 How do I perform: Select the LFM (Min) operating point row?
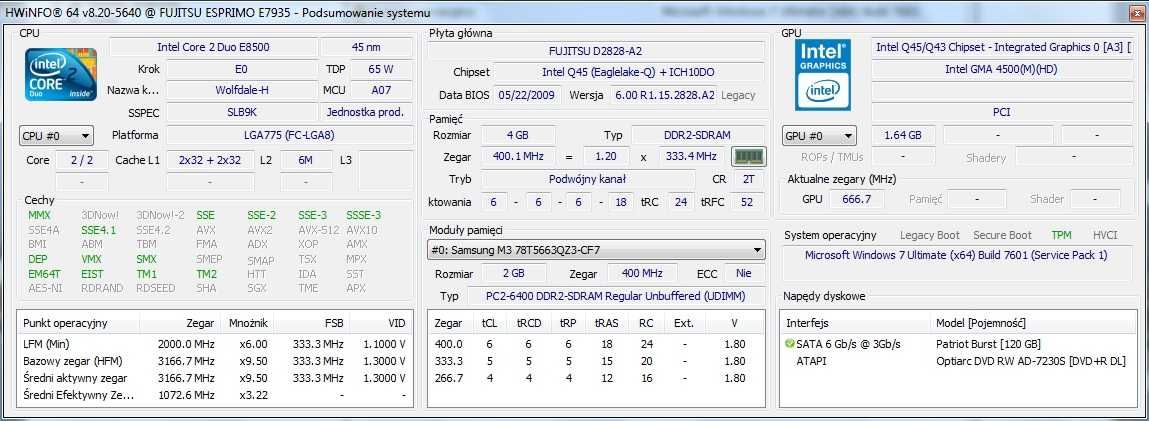[x=215, y=344]
